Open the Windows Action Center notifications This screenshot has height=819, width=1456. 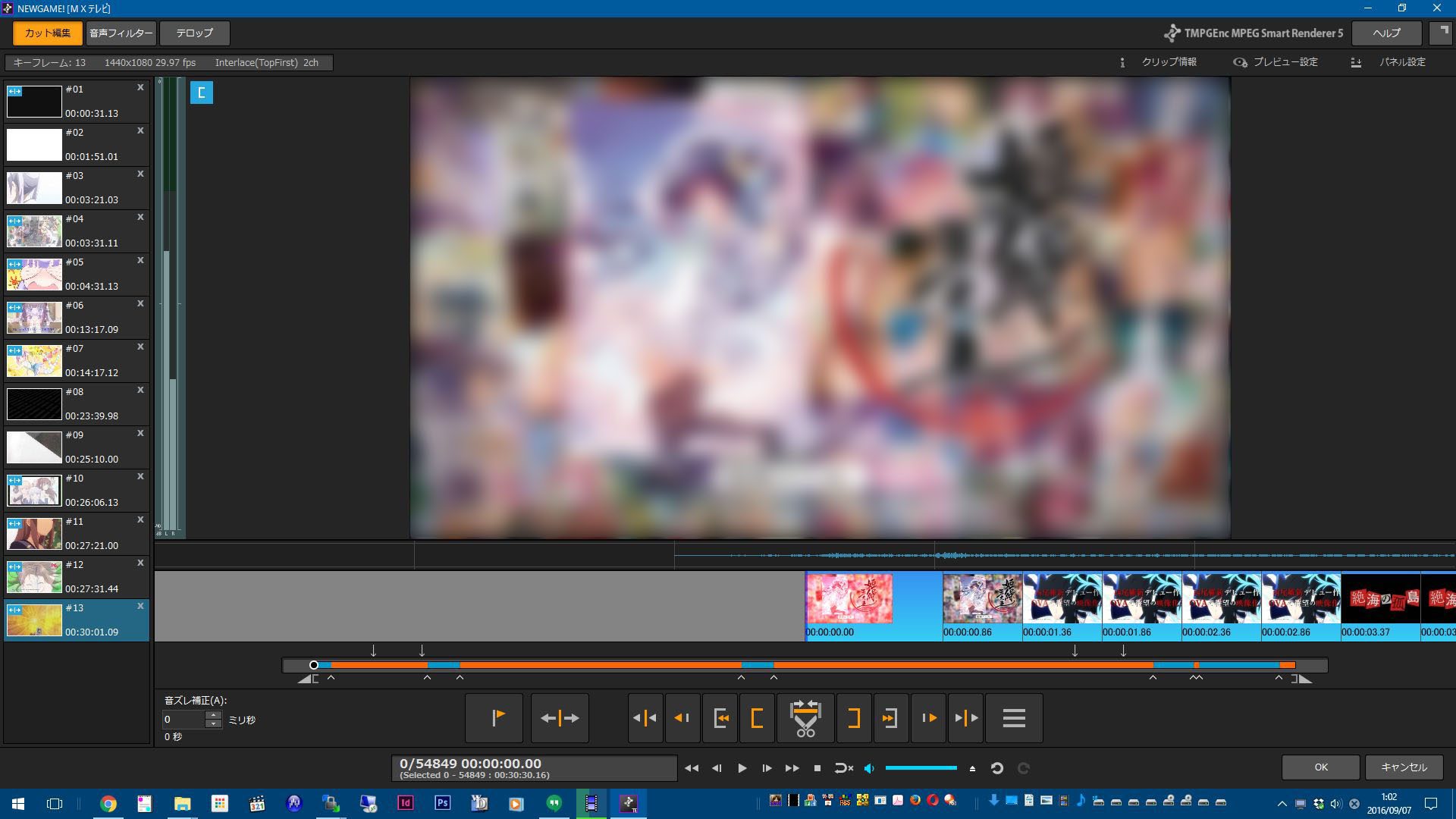[1431, 804]
